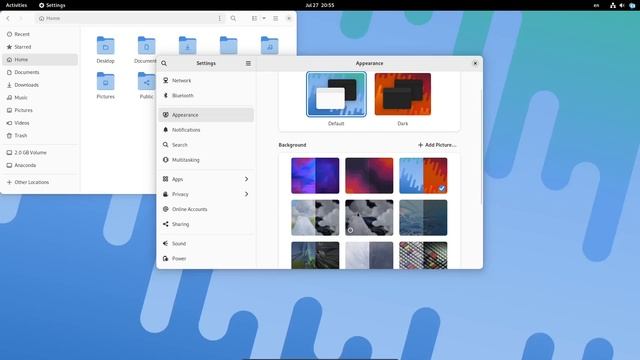This screenshot has width=640, height=360.
Task: Choose the purple-blue gradient wallpaper
Action: (x=315, y=176)
